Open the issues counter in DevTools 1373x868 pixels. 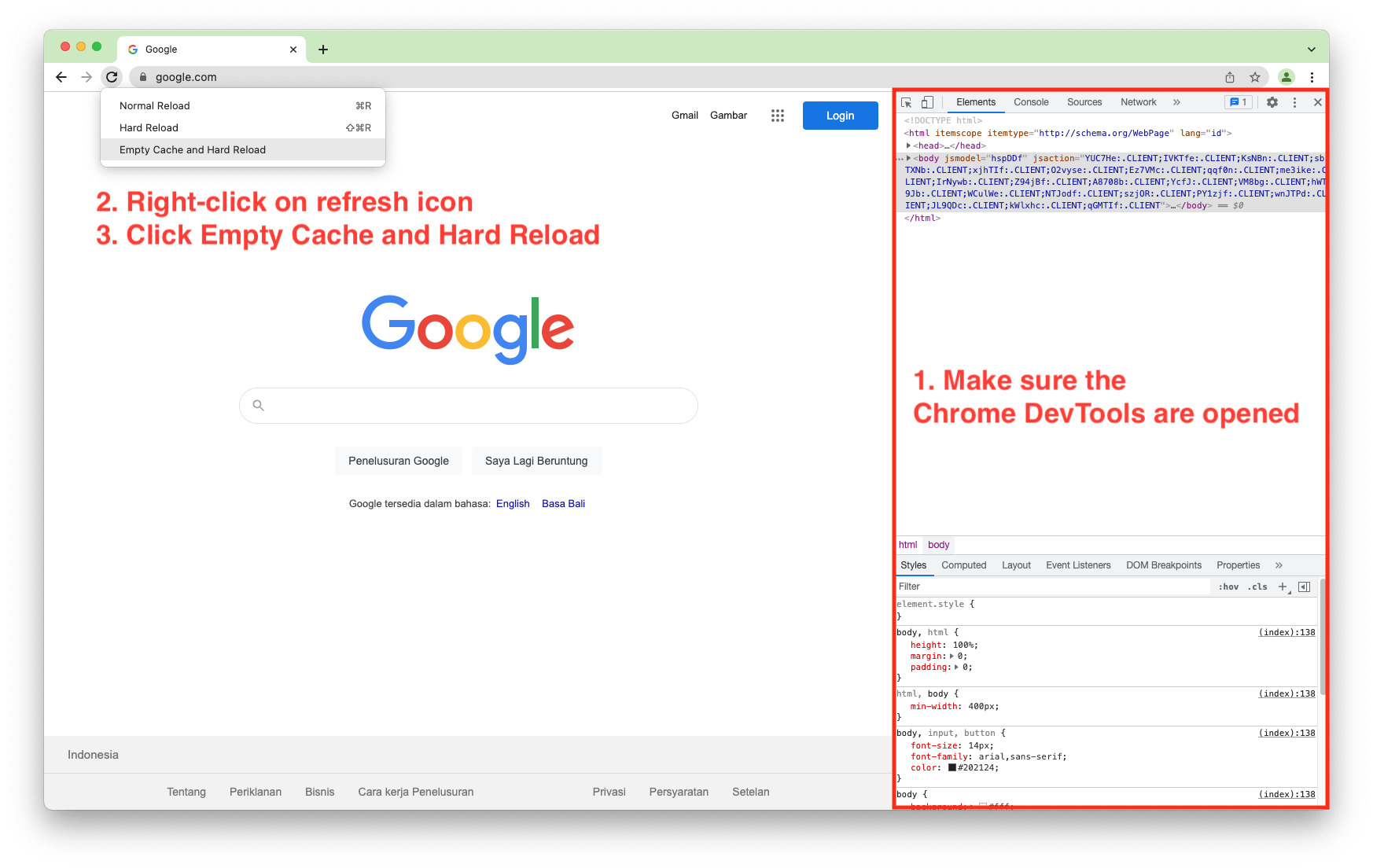tap(1239, 101)
